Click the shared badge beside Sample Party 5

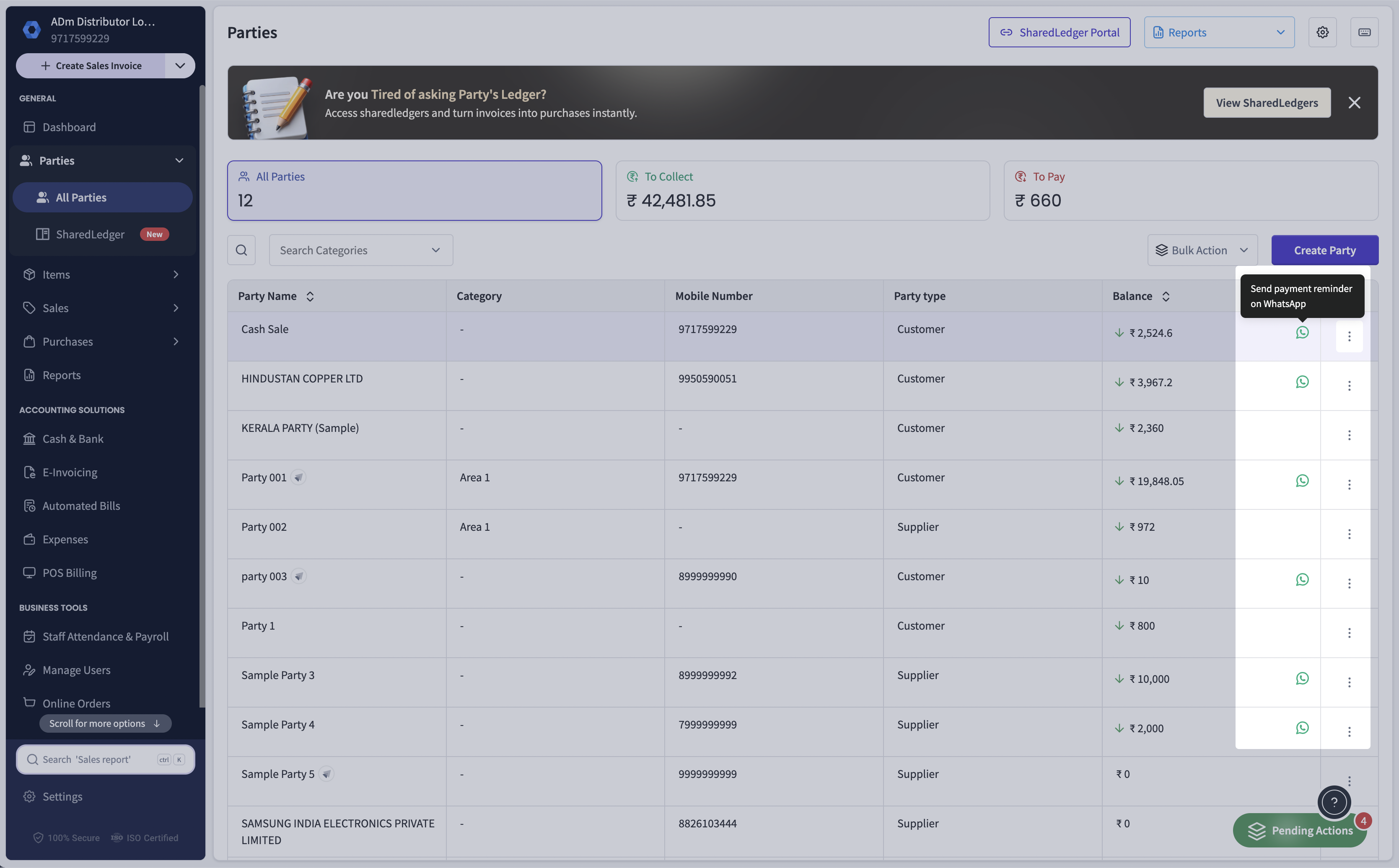tap(326, 773)
